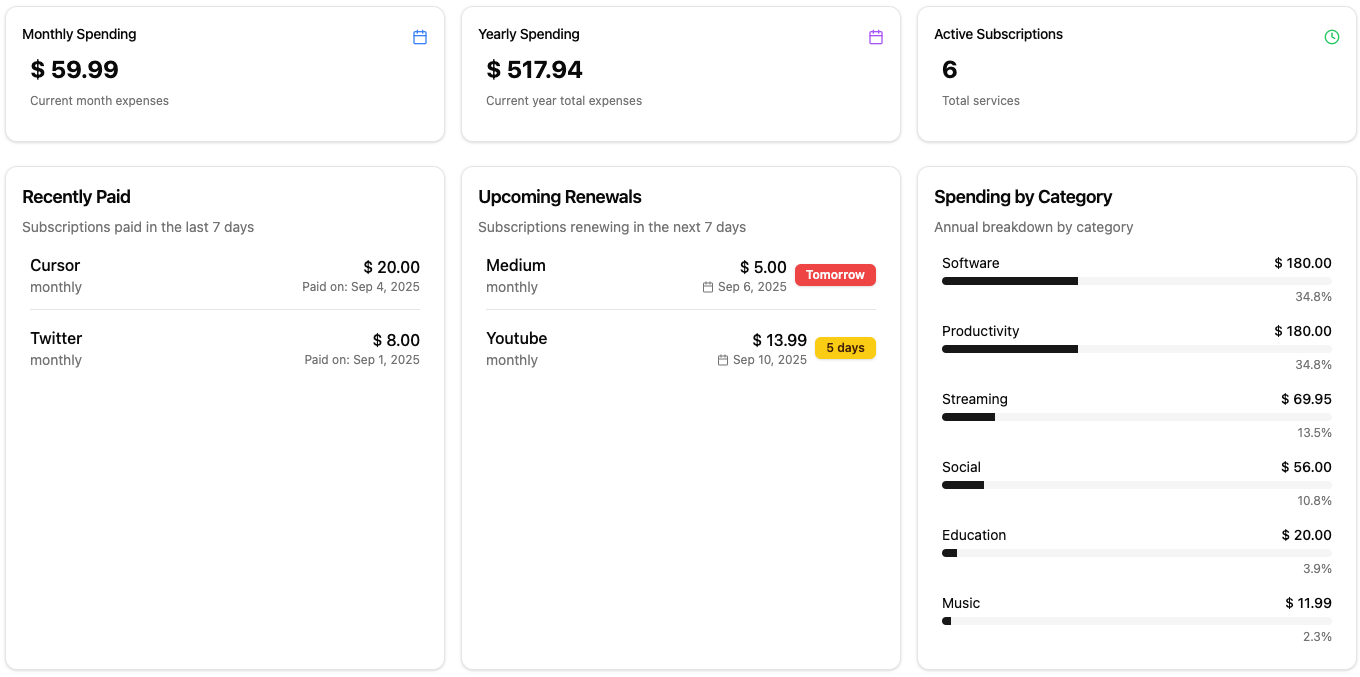Click 'Subscriptions paid in the last 7 days'
Image resolution: width=1360 pixels, height=677 pixels.
(x=138, y=227)
